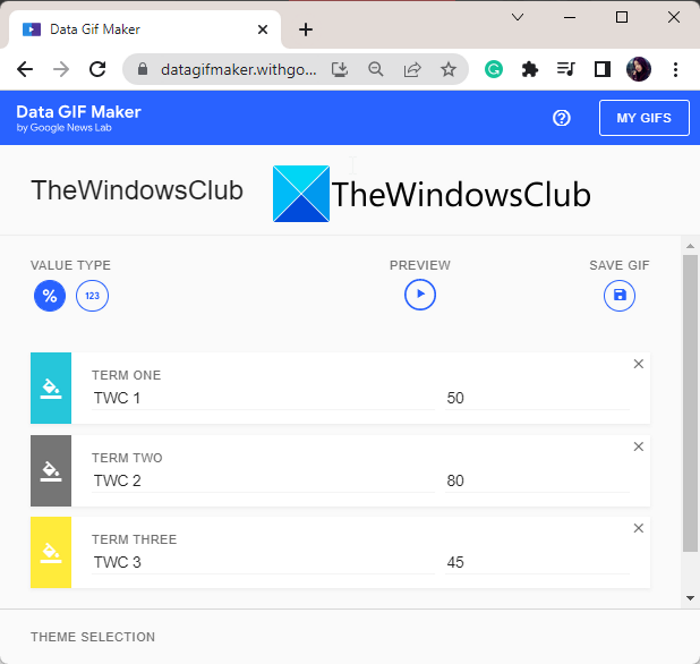The image size is (700, 664).
Task: Toggle the browser side panel
Action: click(x=602, y=69)
